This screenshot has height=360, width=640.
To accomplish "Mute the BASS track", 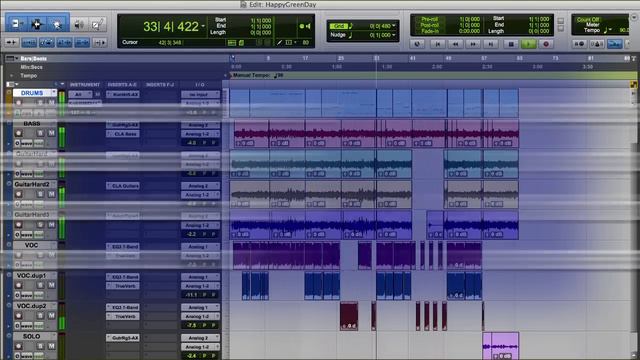I will pyautogui.click(x=51, y=133).
